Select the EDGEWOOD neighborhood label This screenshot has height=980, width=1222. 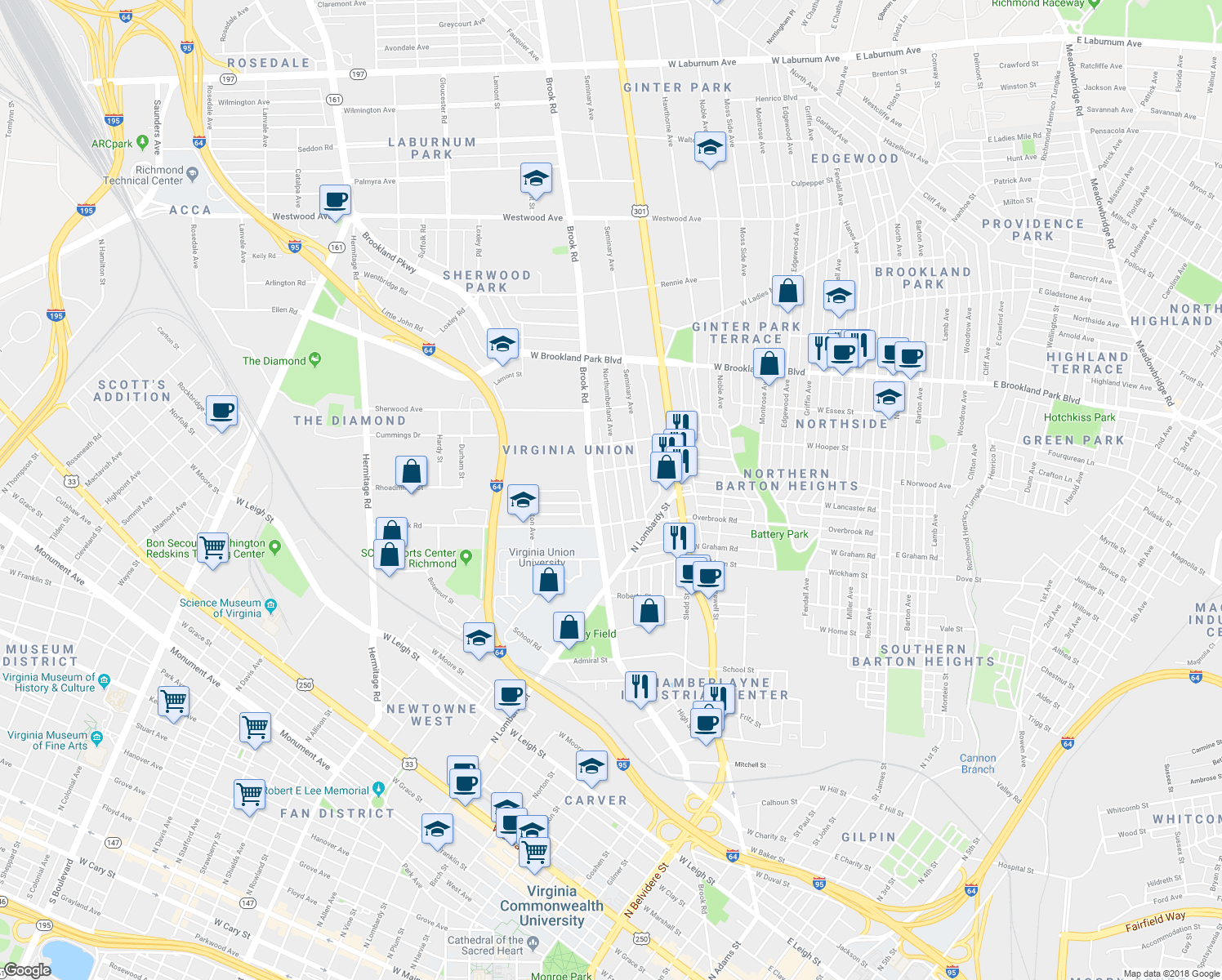[x=855, y=158]
